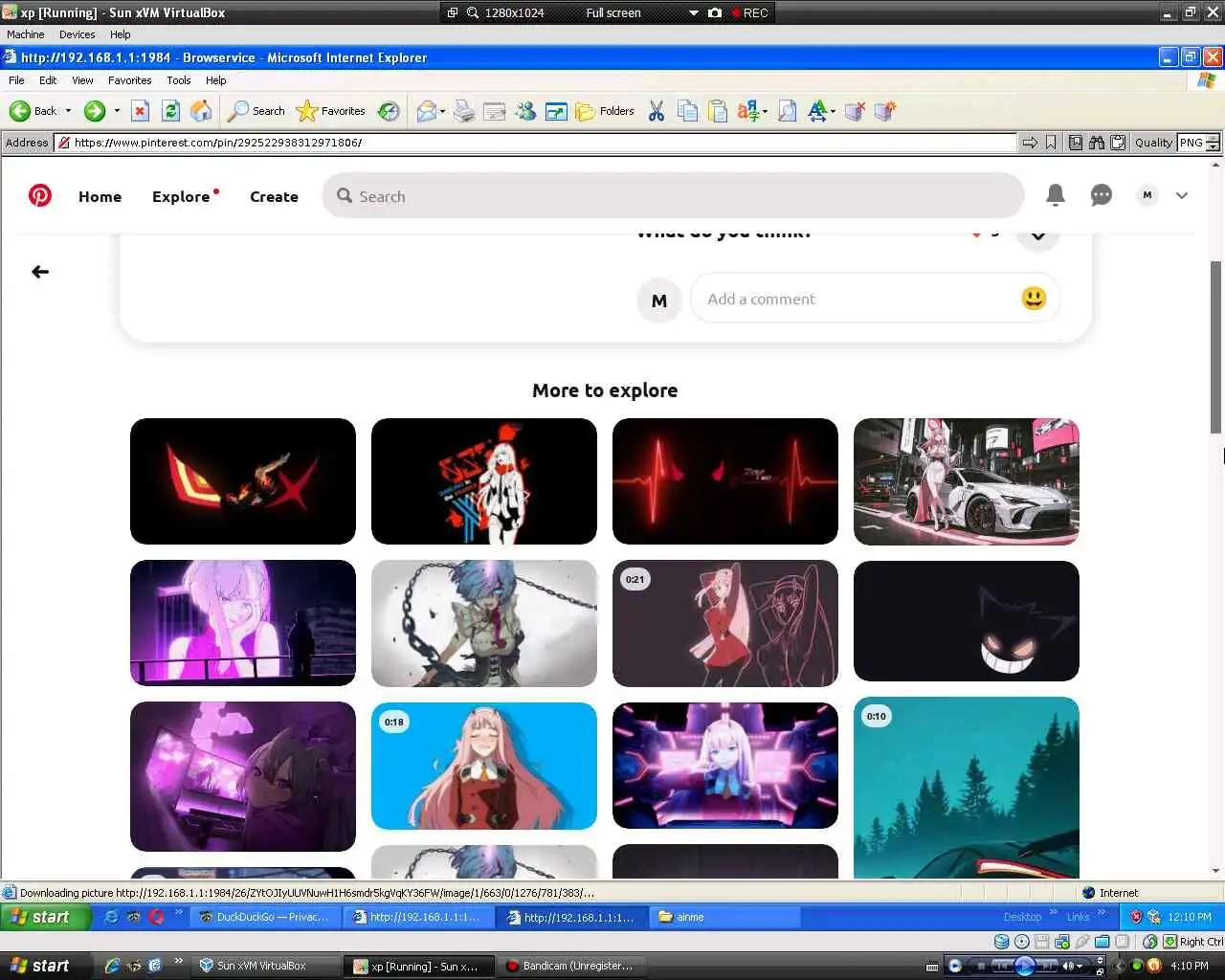
Task: Open the History clock icon
Action: (x=389, y=111)
